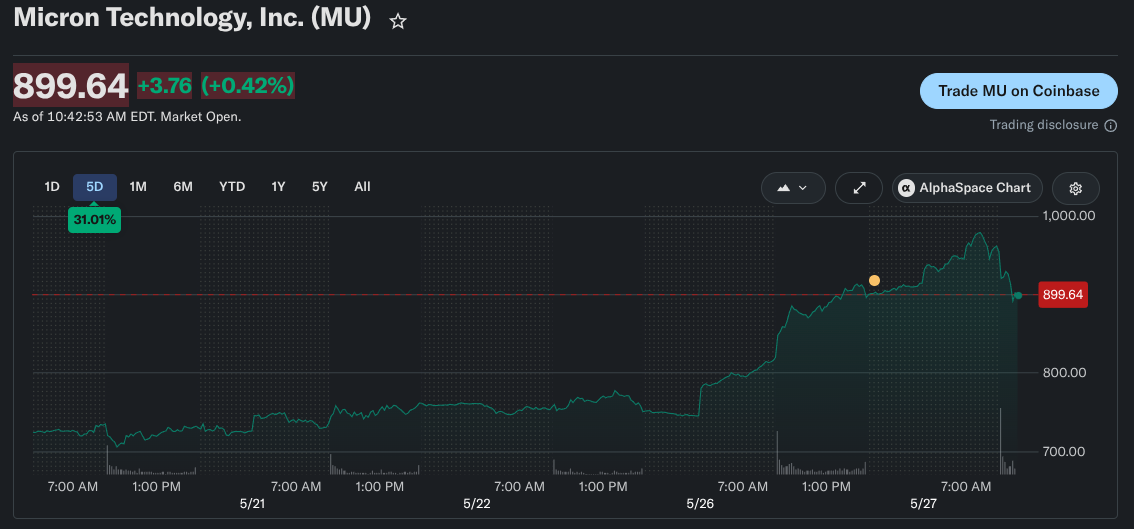
Task: Select the YTD time range
Action: 232,187
